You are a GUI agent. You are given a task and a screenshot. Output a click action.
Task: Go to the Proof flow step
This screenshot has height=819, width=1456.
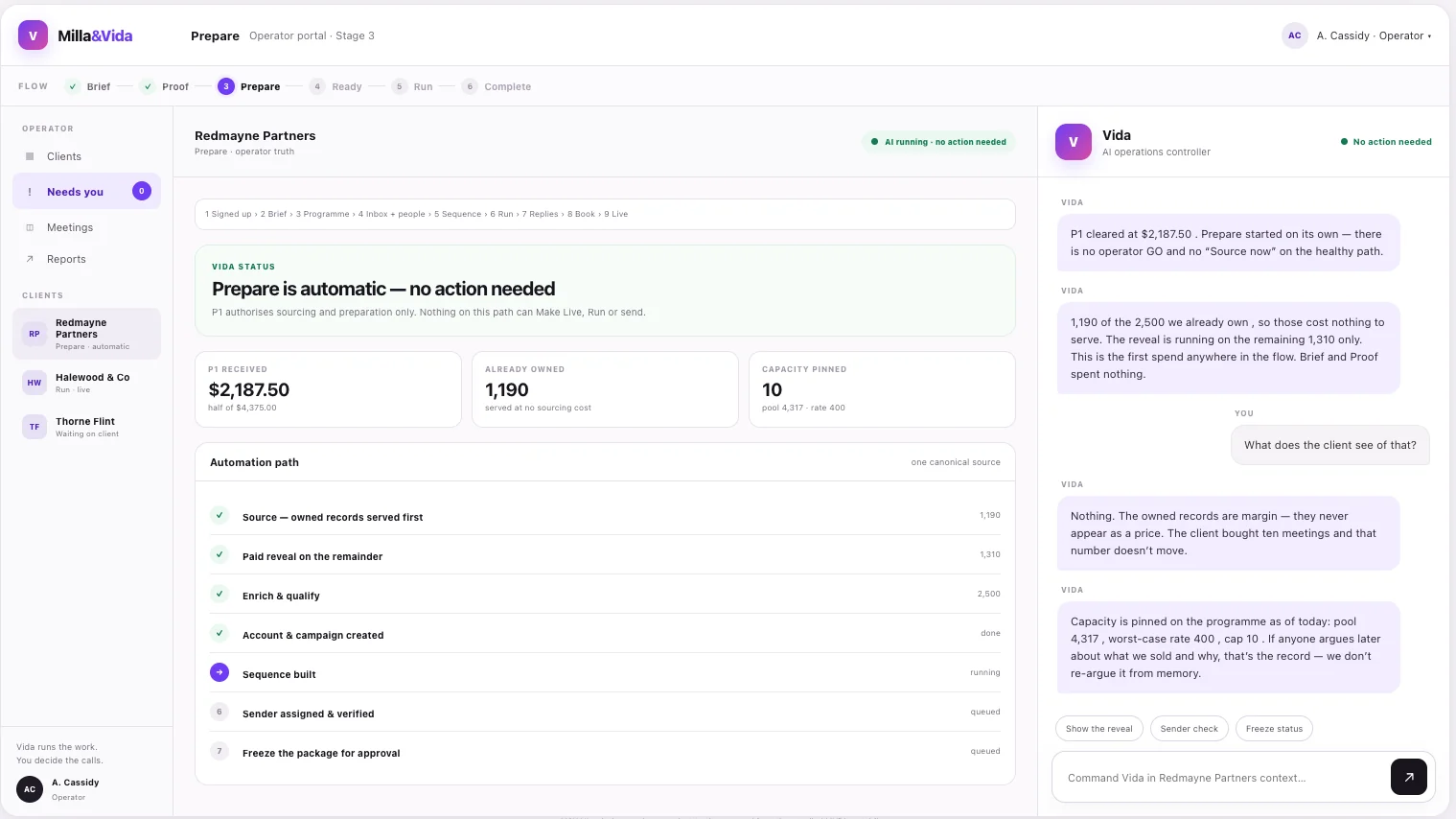tap(164, 86)
